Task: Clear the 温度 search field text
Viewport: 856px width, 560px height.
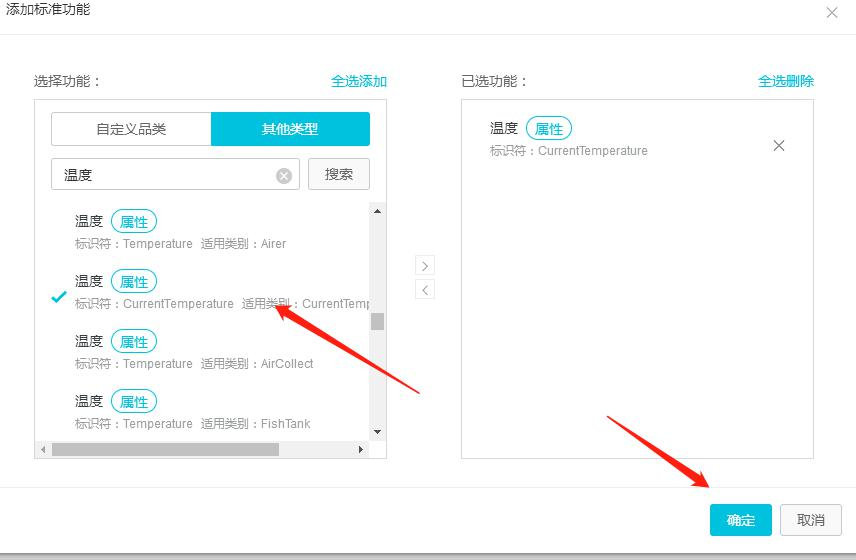Action: (x=284, y=175)
